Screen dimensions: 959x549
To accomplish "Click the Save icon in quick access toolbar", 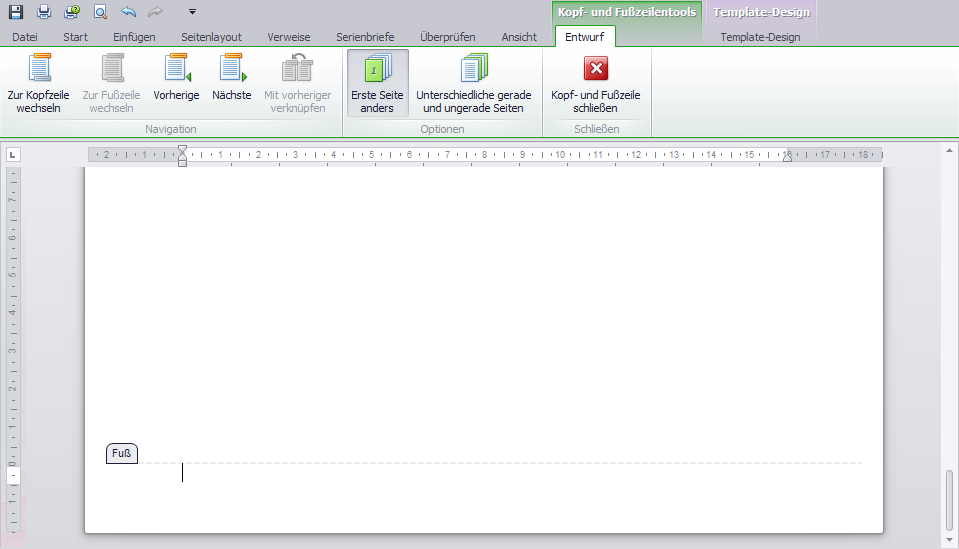I will pos(15,12).
